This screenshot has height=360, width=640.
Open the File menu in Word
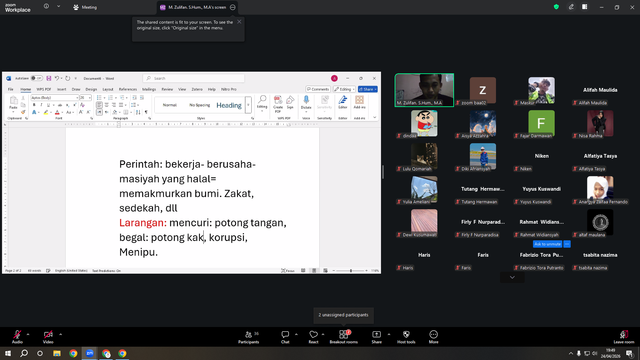[x=11, y=89]
